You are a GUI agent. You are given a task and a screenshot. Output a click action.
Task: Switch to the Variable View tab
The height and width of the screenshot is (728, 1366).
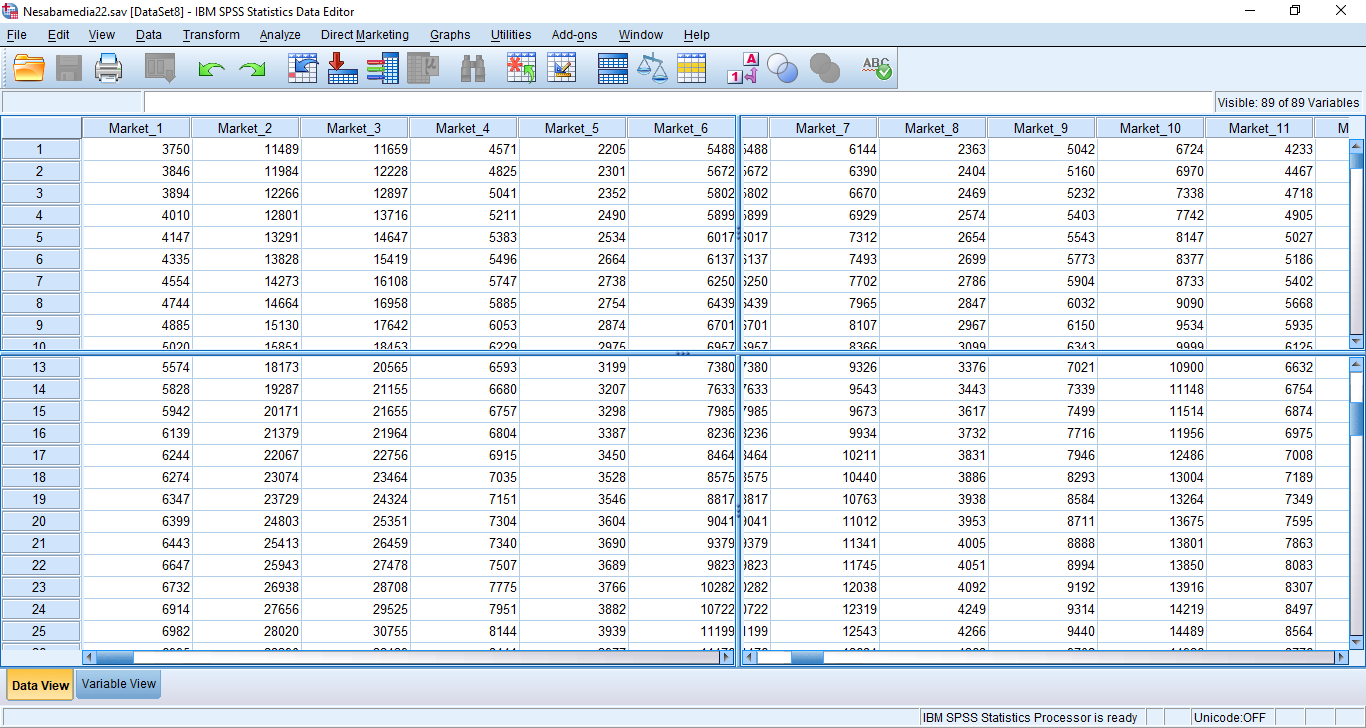(118, 684)
